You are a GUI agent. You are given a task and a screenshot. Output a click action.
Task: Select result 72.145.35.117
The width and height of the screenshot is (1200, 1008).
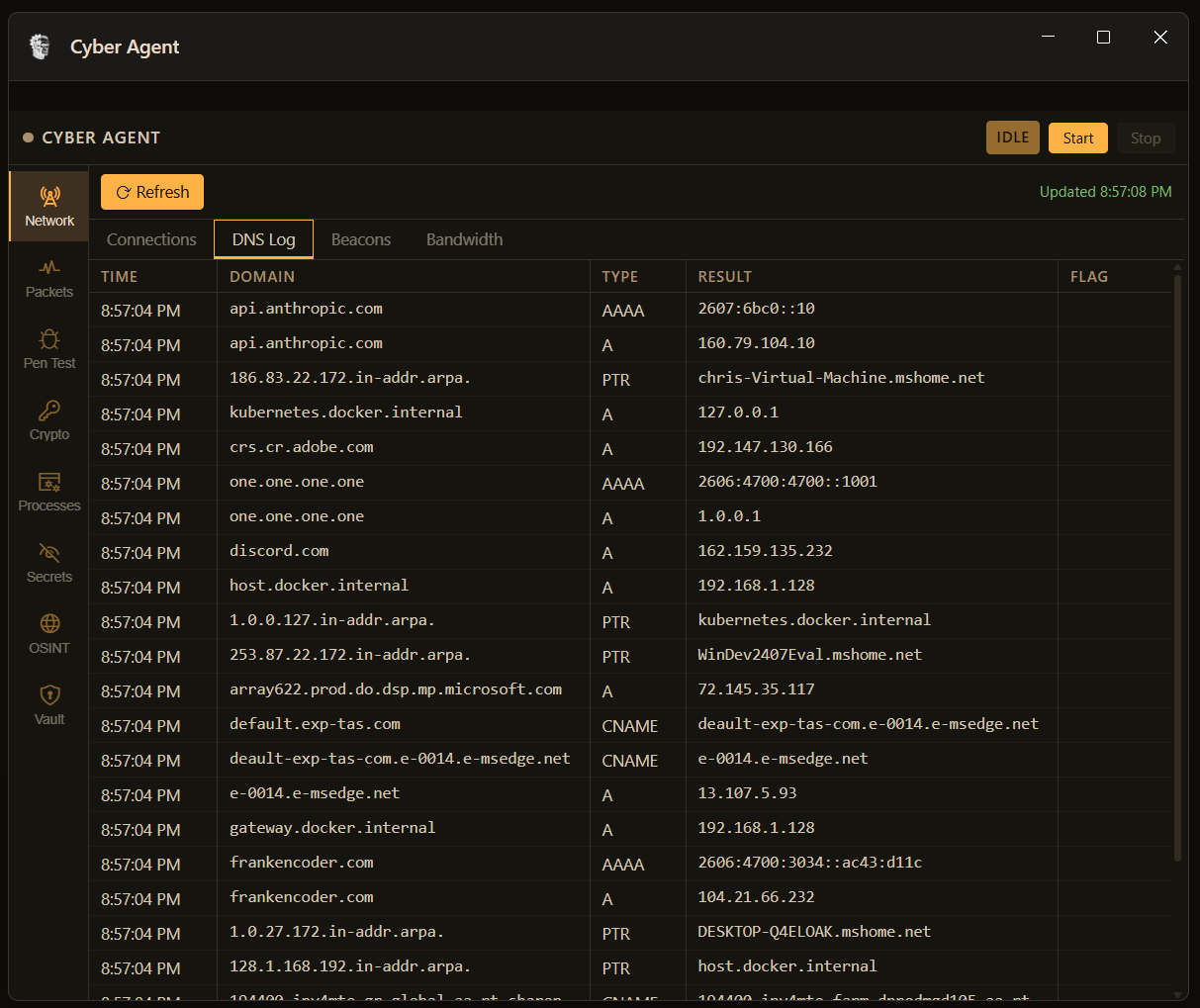pyautogui.click(x=757, y=689)
